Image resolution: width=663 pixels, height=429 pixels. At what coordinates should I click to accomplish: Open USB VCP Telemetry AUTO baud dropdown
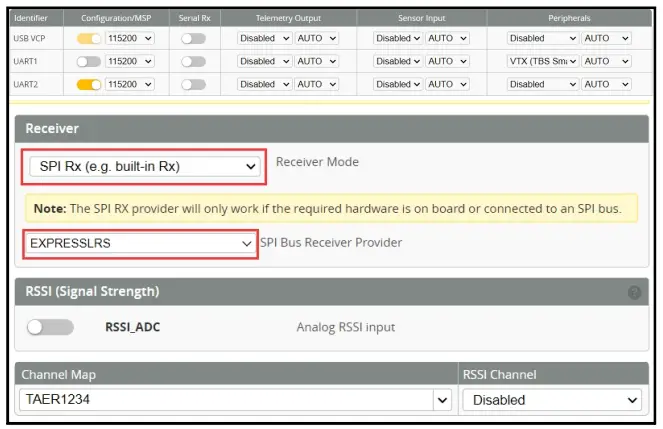318,38
